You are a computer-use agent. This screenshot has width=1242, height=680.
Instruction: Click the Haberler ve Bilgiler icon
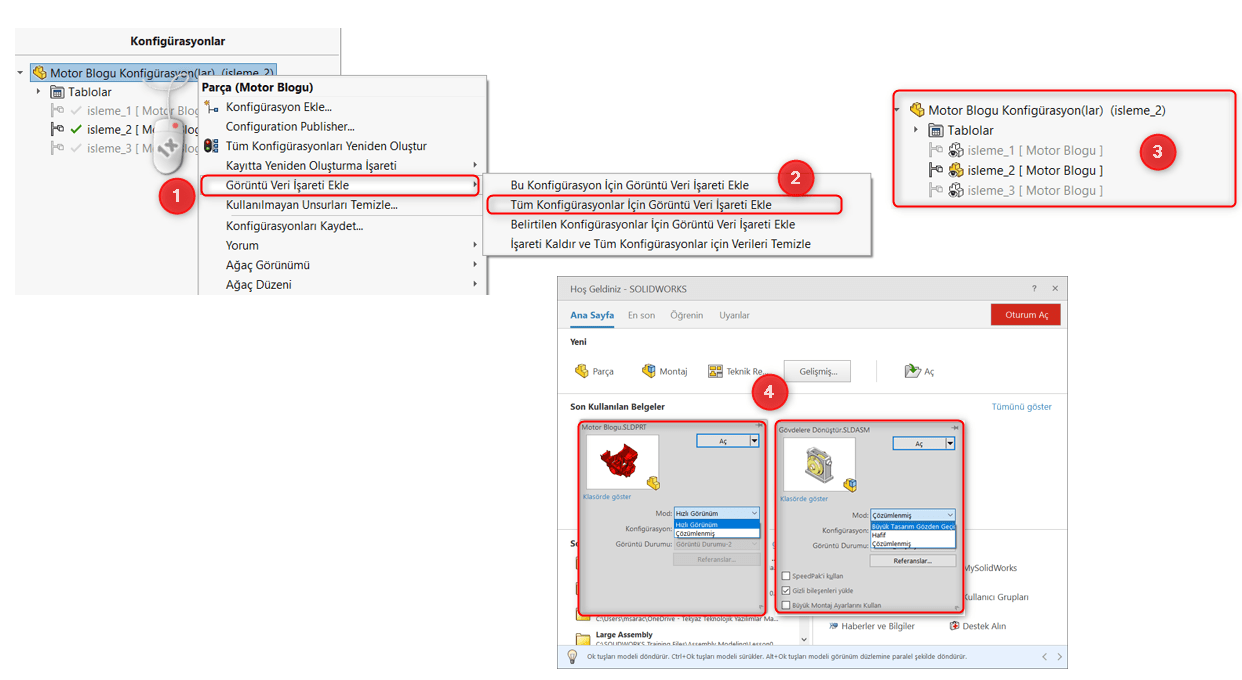click(833, 626)
